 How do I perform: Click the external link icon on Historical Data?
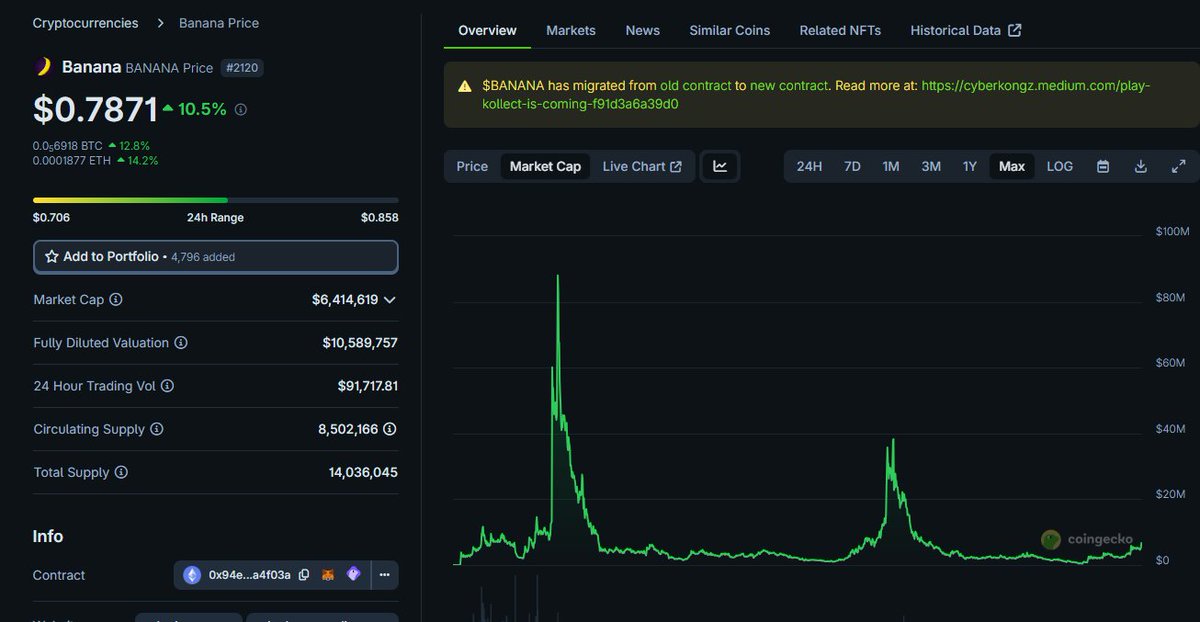pyautogui.click(x=1014, y=30)
